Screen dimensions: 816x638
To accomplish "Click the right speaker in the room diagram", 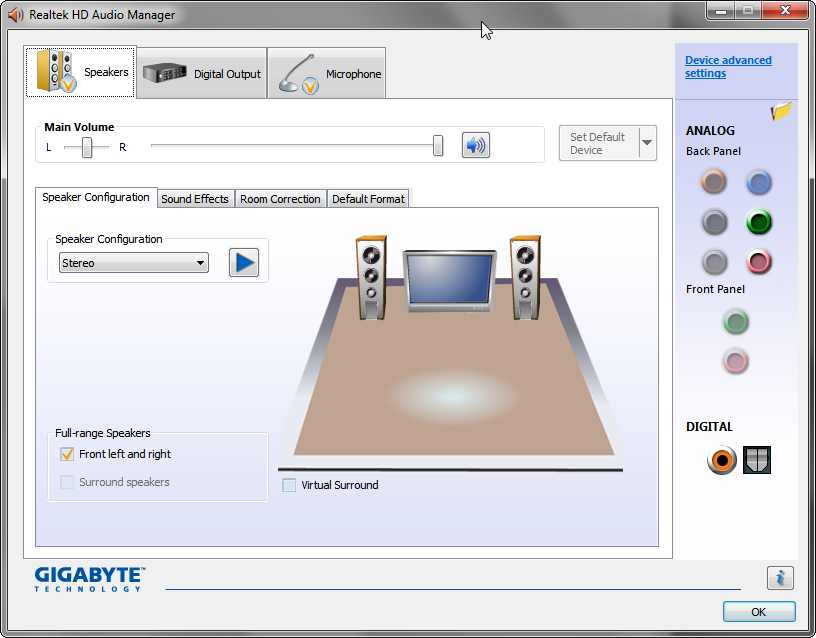I will [x=525, y=277].
